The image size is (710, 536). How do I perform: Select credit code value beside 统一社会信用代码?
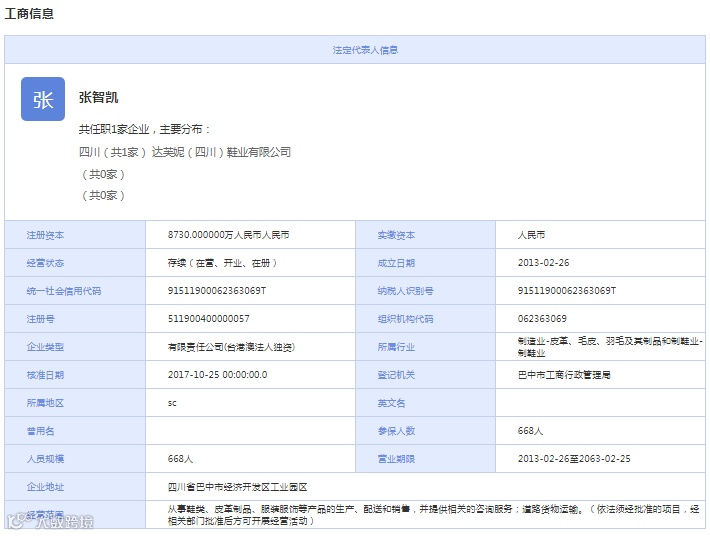tap(217, 291)
